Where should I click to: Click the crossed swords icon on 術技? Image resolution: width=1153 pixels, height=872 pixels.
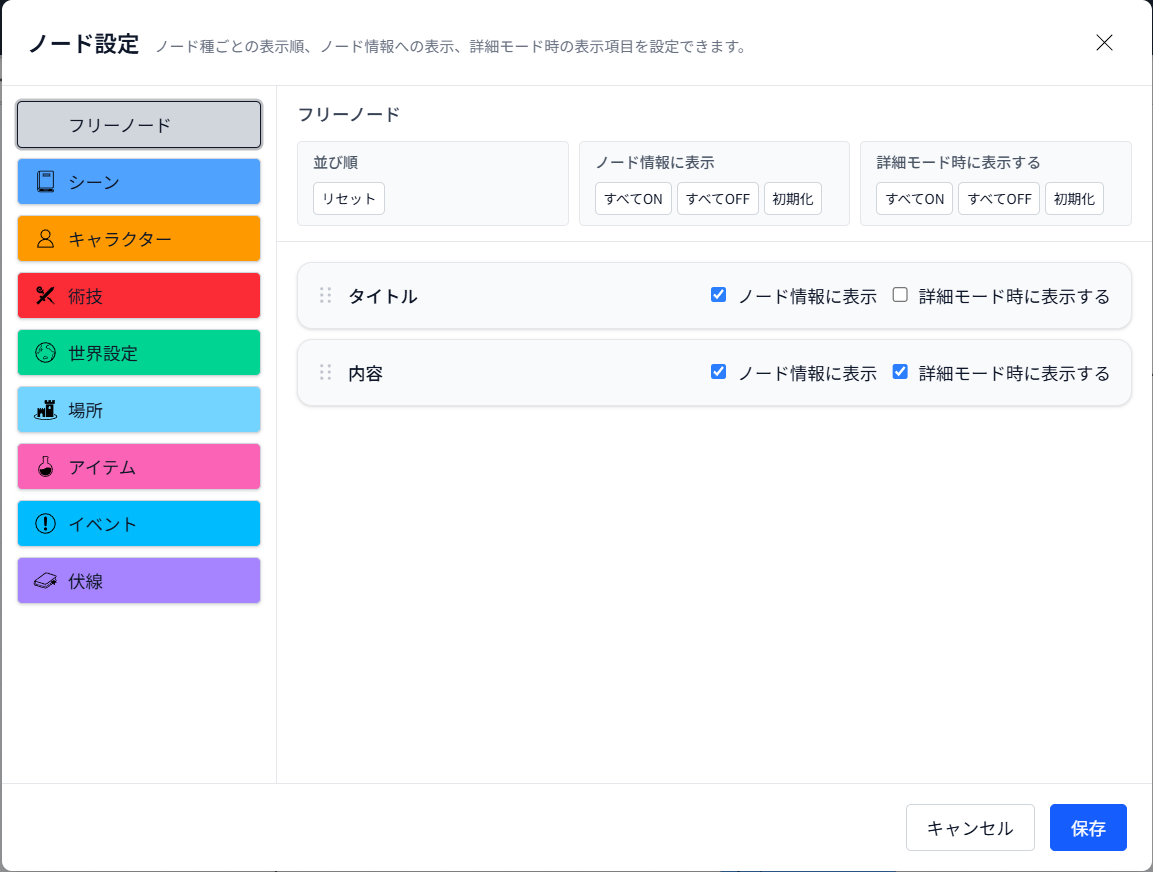coord(46,296)
